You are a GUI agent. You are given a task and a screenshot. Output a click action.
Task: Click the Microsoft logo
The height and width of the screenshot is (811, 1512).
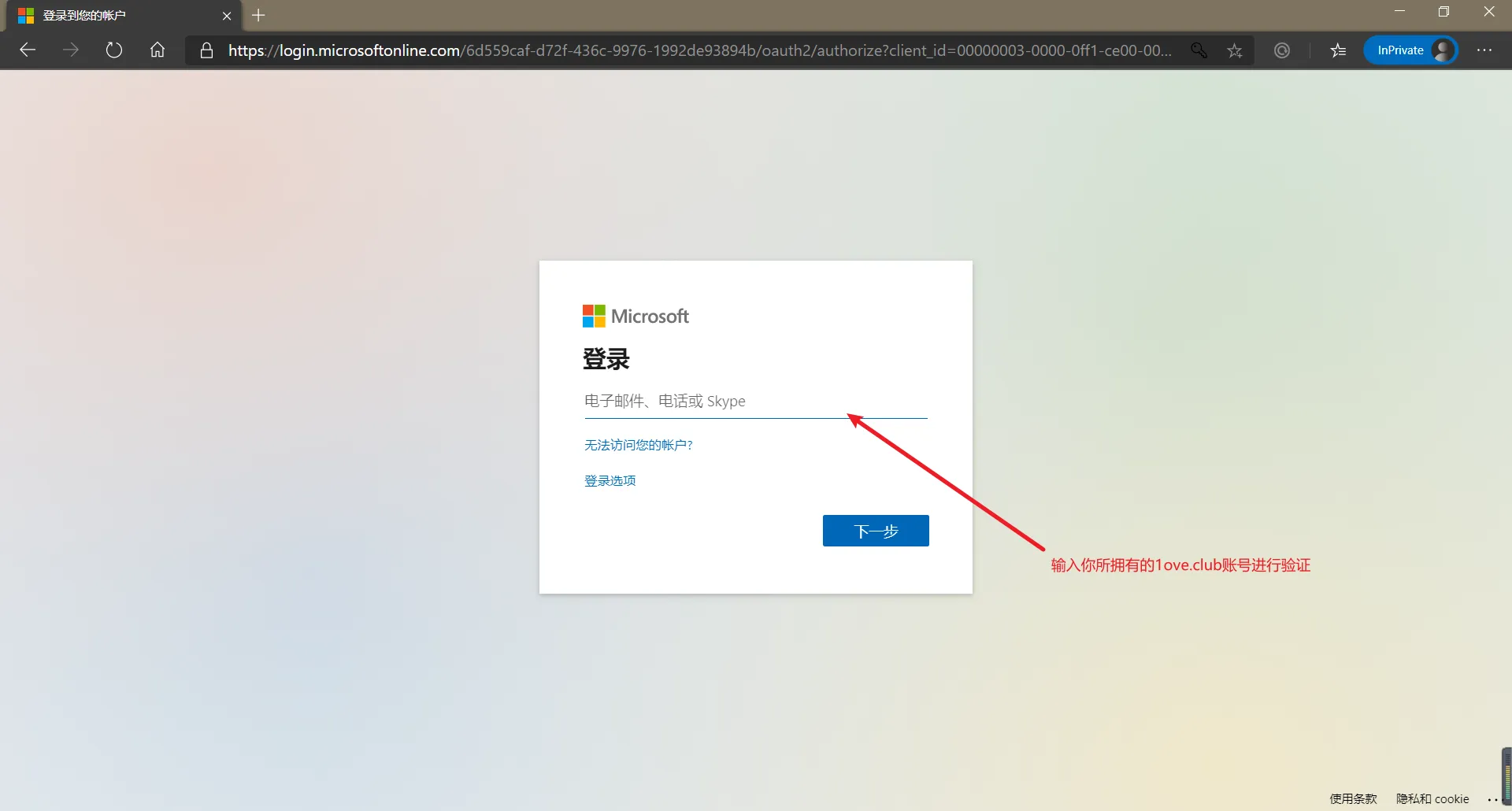coord(636,317)
